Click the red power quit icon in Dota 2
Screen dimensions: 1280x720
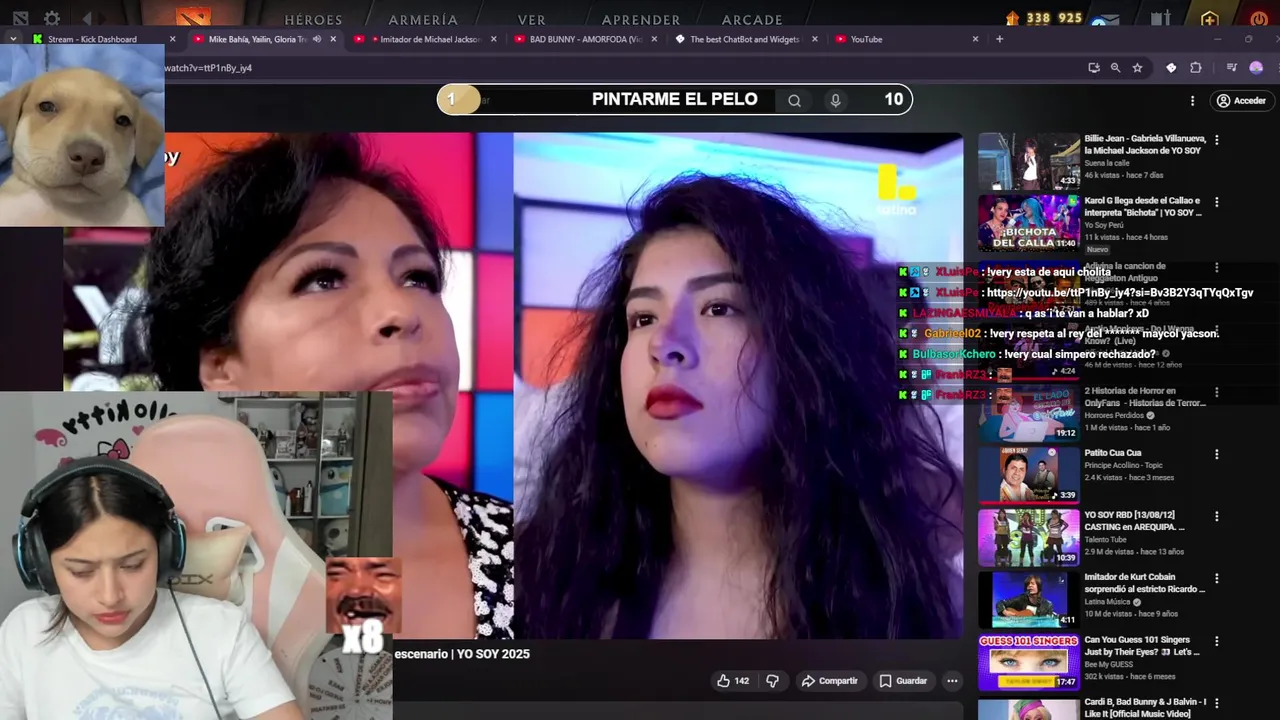tap(1258, 18)
